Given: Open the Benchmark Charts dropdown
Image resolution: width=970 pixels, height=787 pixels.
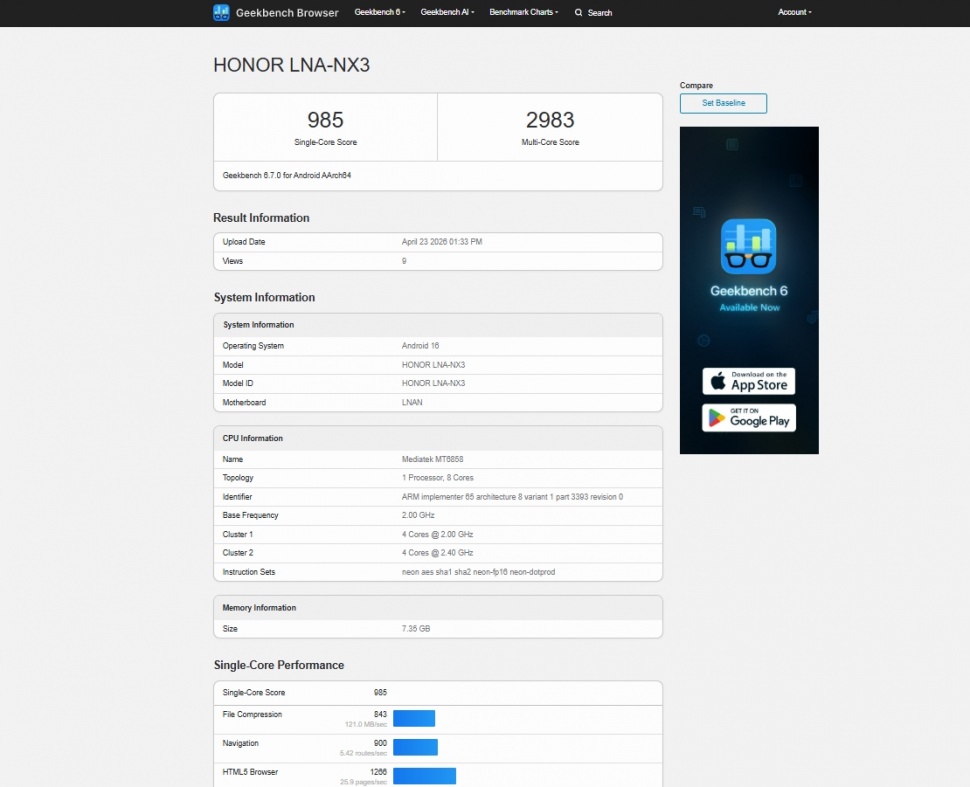Looking at the screenshot, I should (x=523, y=12).
